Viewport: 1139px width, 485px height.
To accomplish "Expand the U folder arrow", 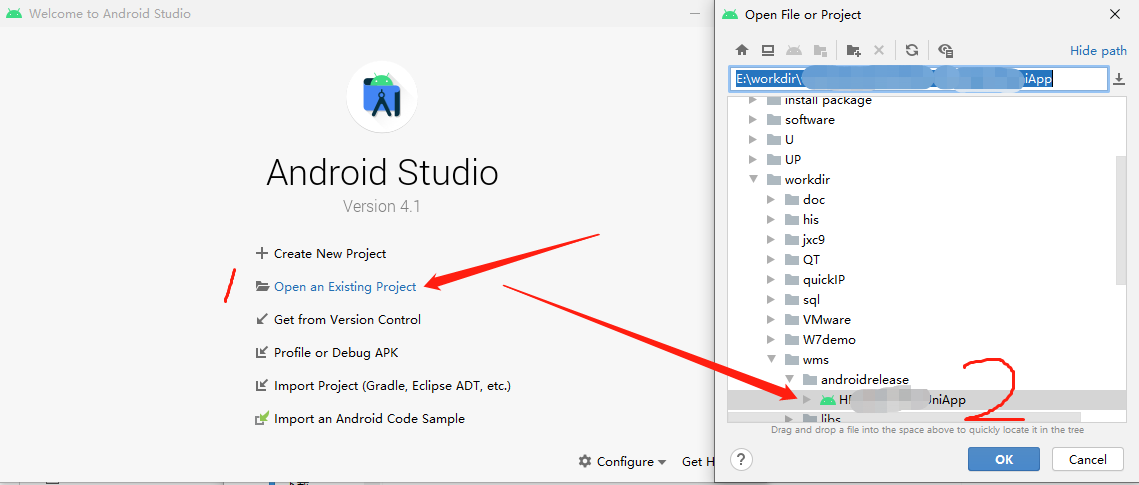I will 753,139.
